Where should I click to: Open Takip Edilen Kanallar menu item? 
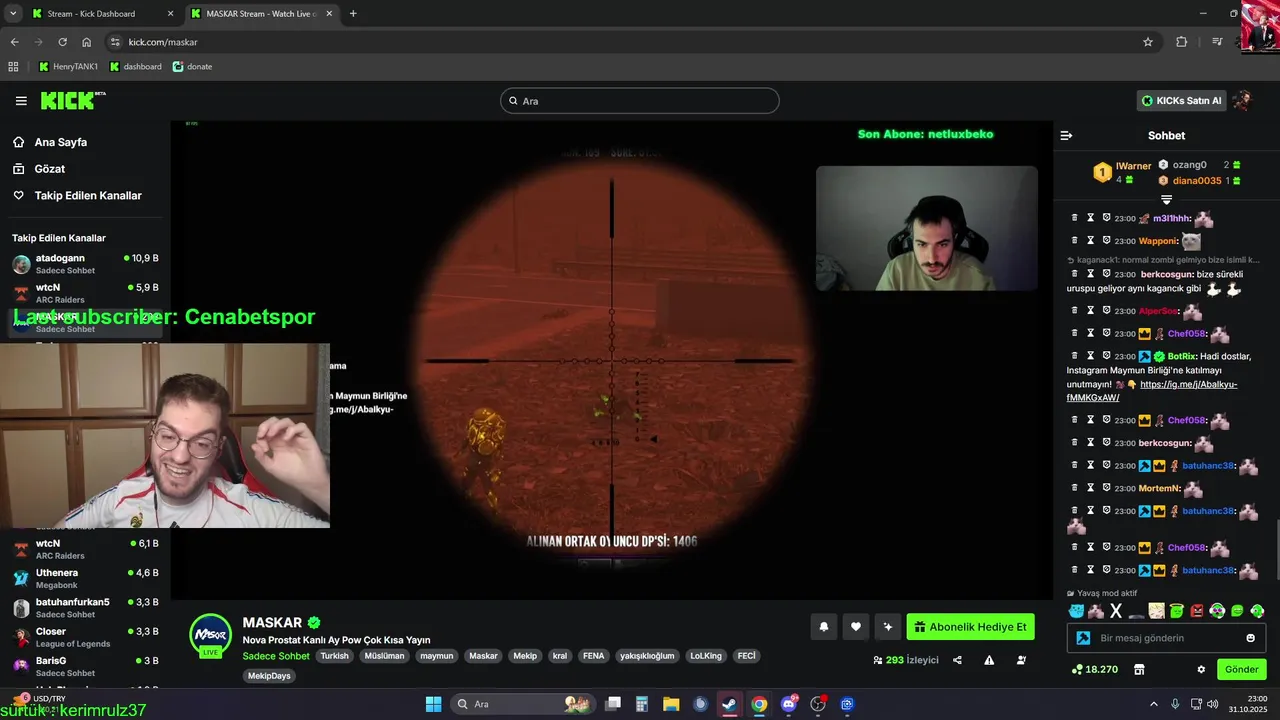(88, 195)
